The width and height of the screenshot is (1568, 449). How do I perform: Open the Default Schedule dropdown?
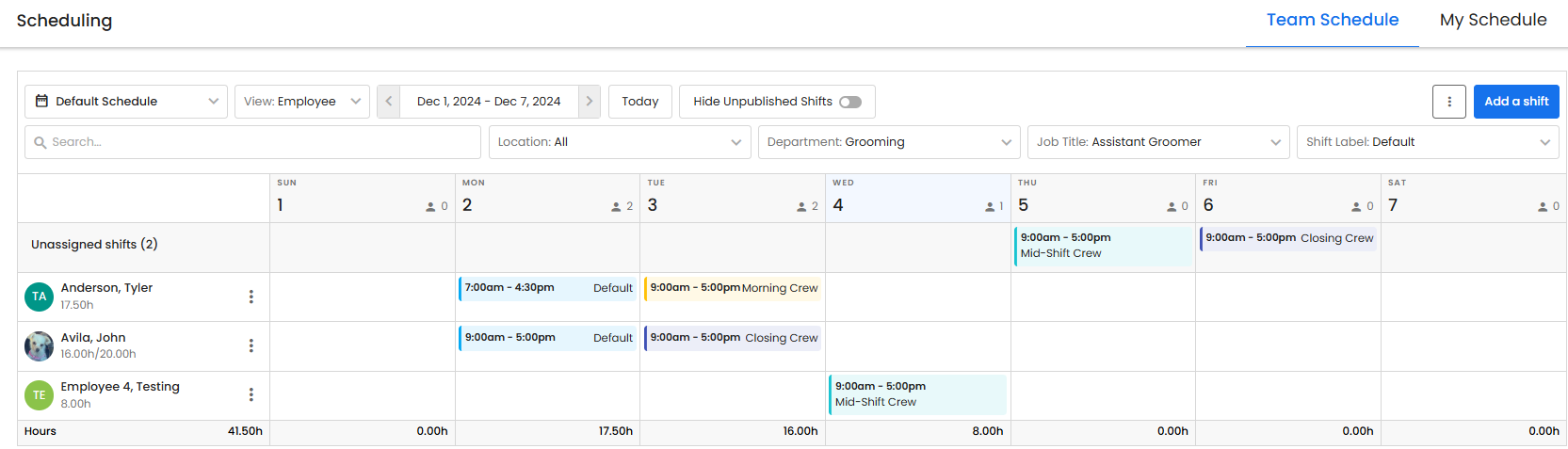[126, 102]
